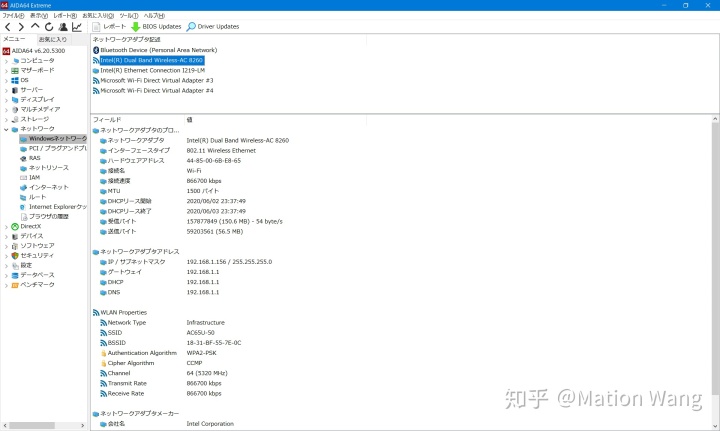Open the レポート(R) menu
Image resolution: width=720 pixels, height=431 pixels.
pyautogui.click(x=65, y=16)
